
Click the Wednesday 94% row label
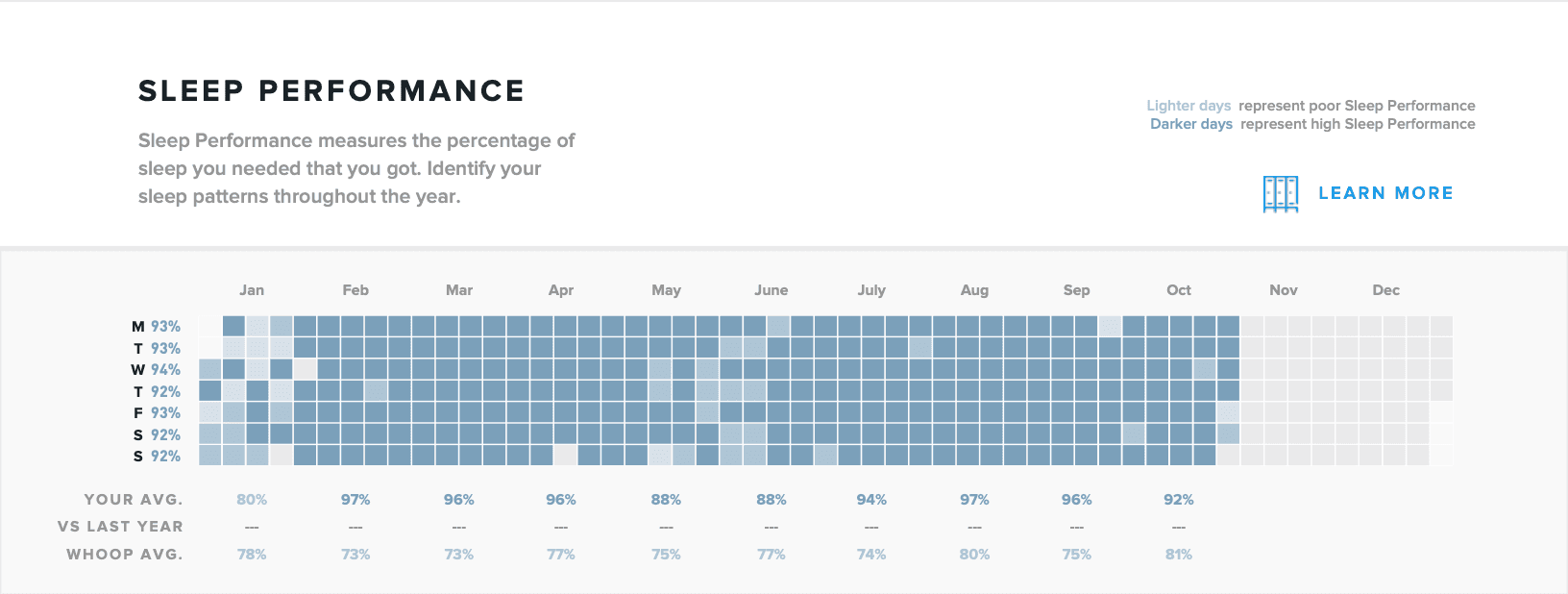point(159,369)
